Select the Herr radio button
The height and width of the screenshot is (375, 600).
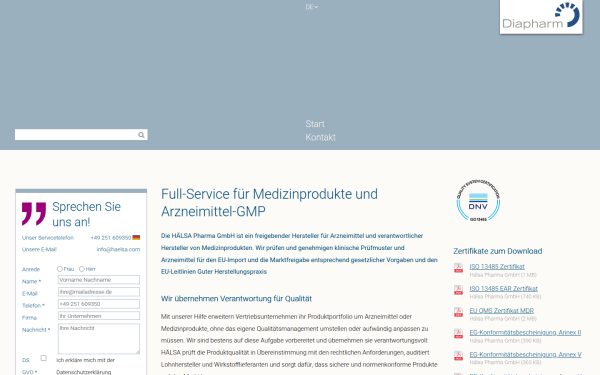point(82,269)
